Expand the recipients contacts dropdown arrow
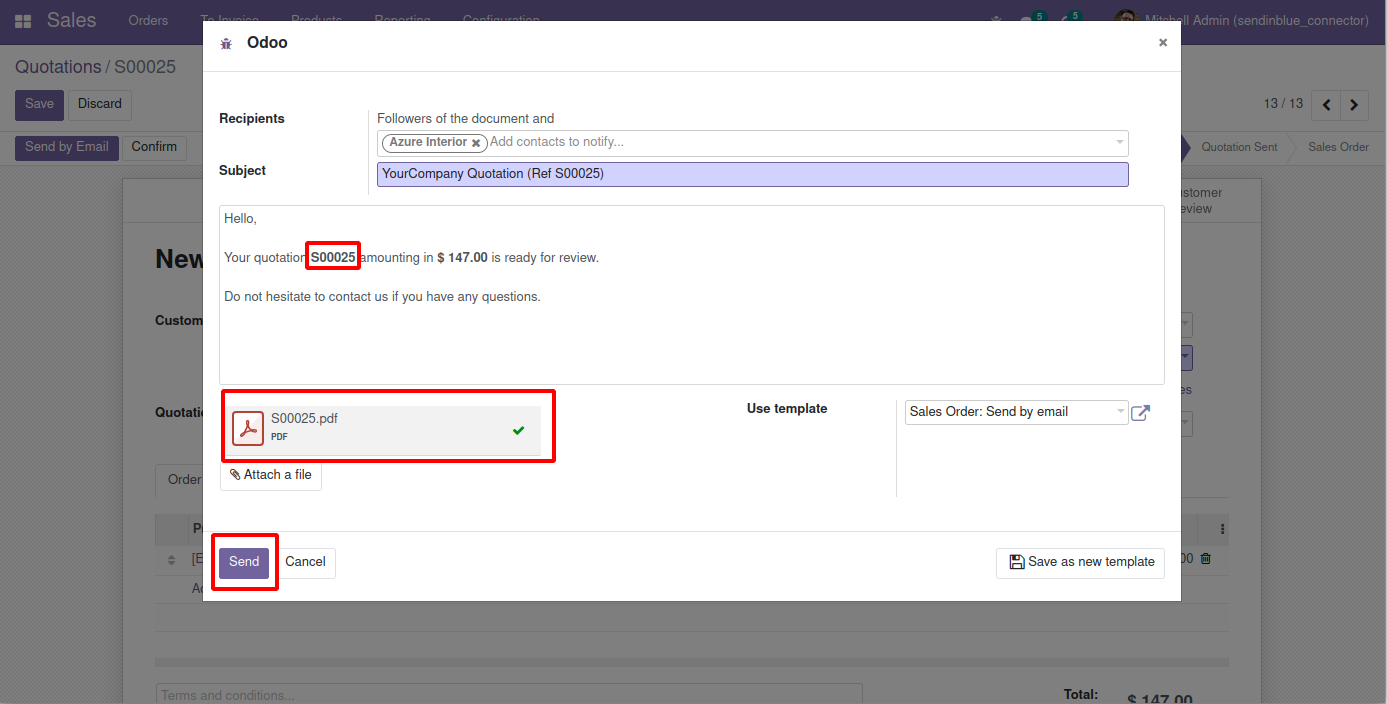The height and width of the screenshot is (704, 1387). [1119, 143]
